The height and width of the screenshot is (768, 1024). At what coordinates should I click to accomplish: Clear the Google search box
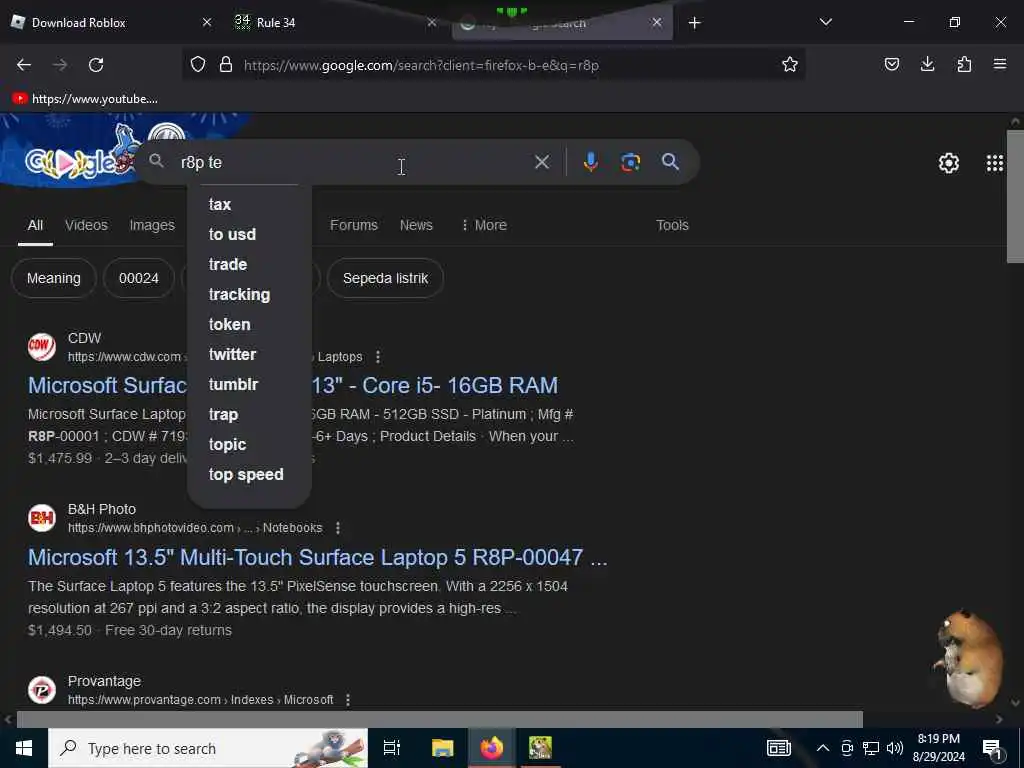tap(541, 162)
